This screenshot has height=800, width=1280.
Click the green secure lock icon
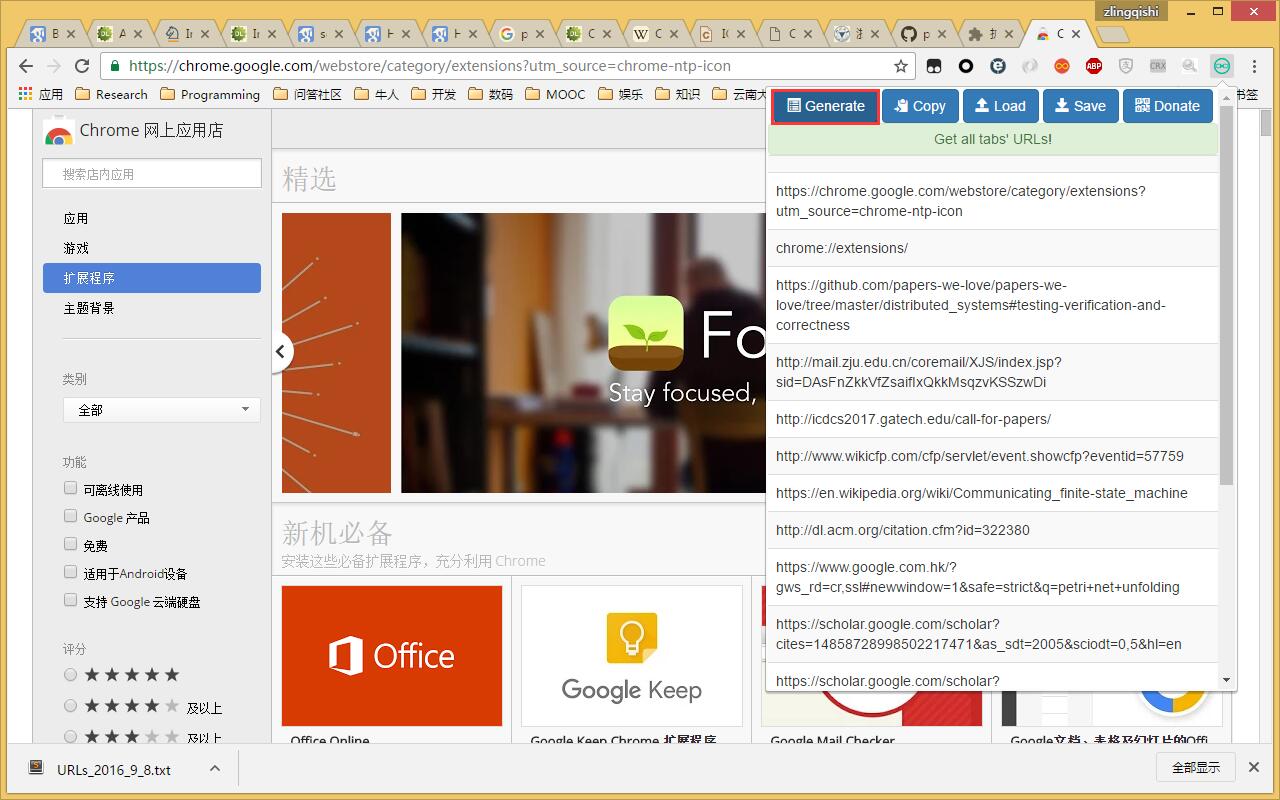(x=116, y=66)
